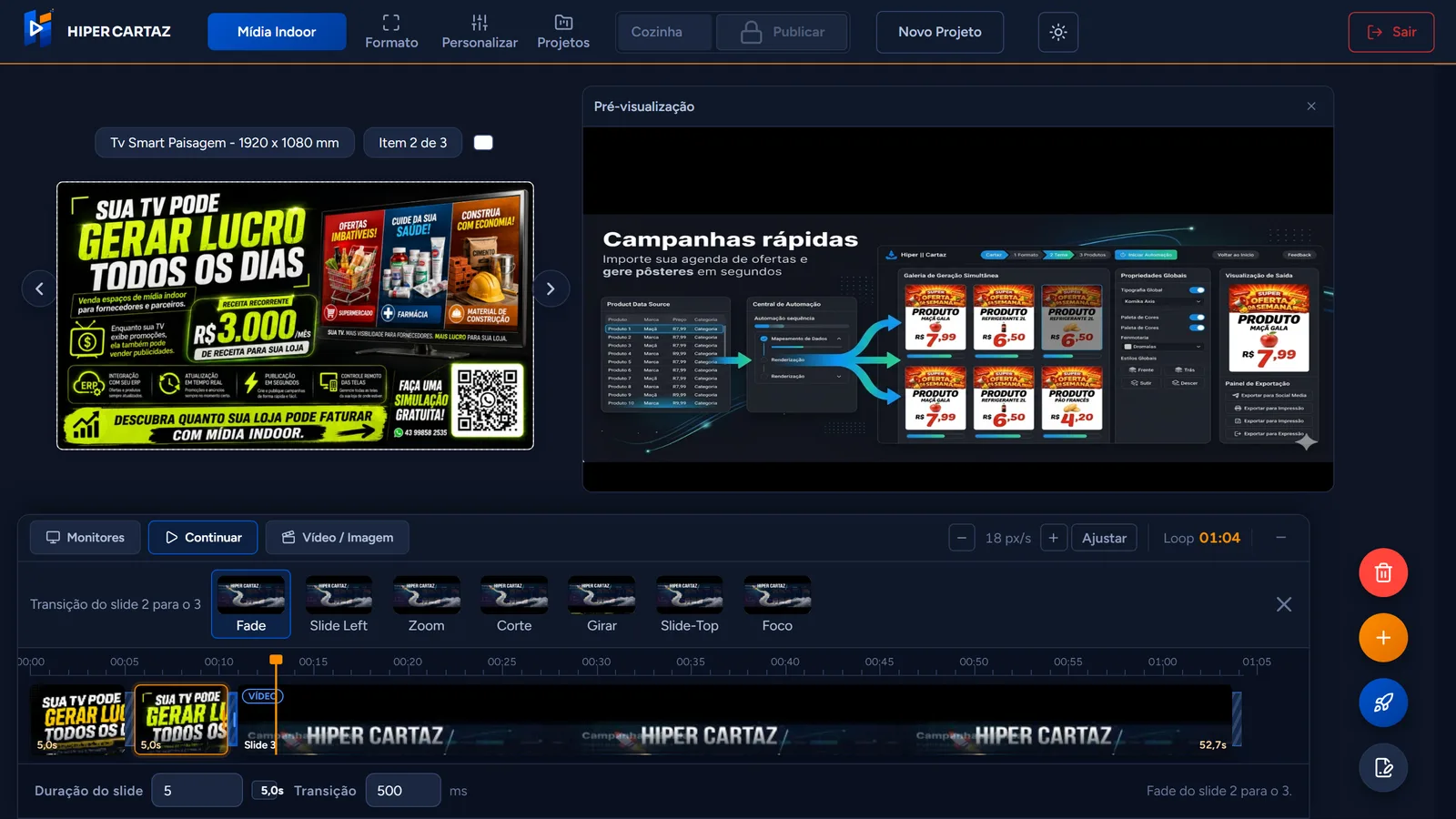Open the Personalizar settings
The width and height of the screenshot is (1456, 819).
tap(480, 32)
